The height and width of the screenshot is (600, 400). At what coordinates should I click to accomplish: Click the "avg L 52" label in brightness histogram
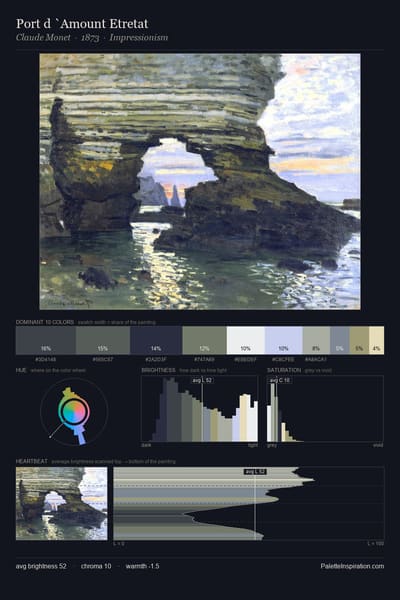(202, 380)
